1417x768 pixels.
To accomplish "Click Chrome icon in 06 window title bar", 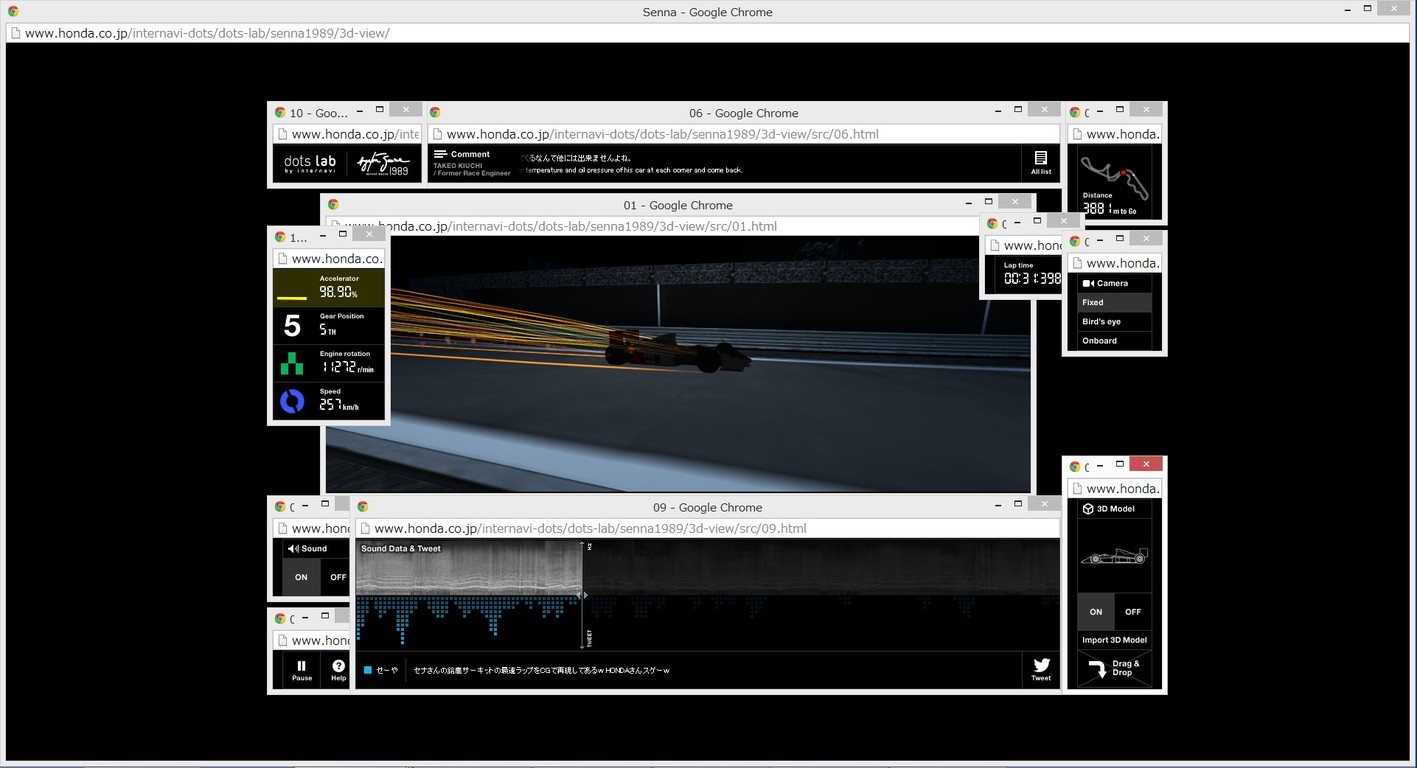I will pos(435,112).
